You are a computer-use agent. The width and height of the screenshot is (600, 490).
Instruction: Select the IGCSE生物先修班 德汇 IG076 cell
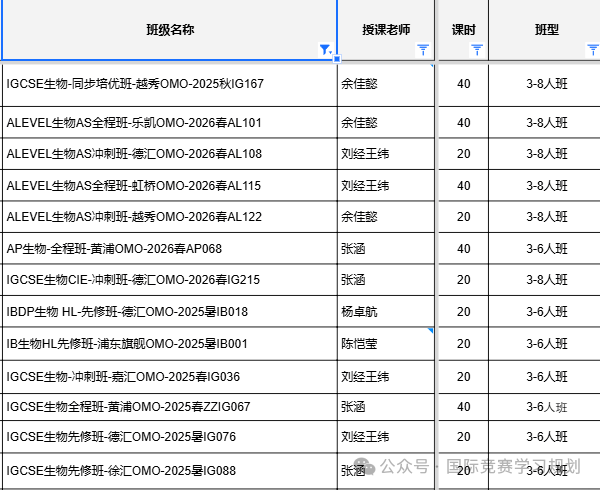[169, 436]
